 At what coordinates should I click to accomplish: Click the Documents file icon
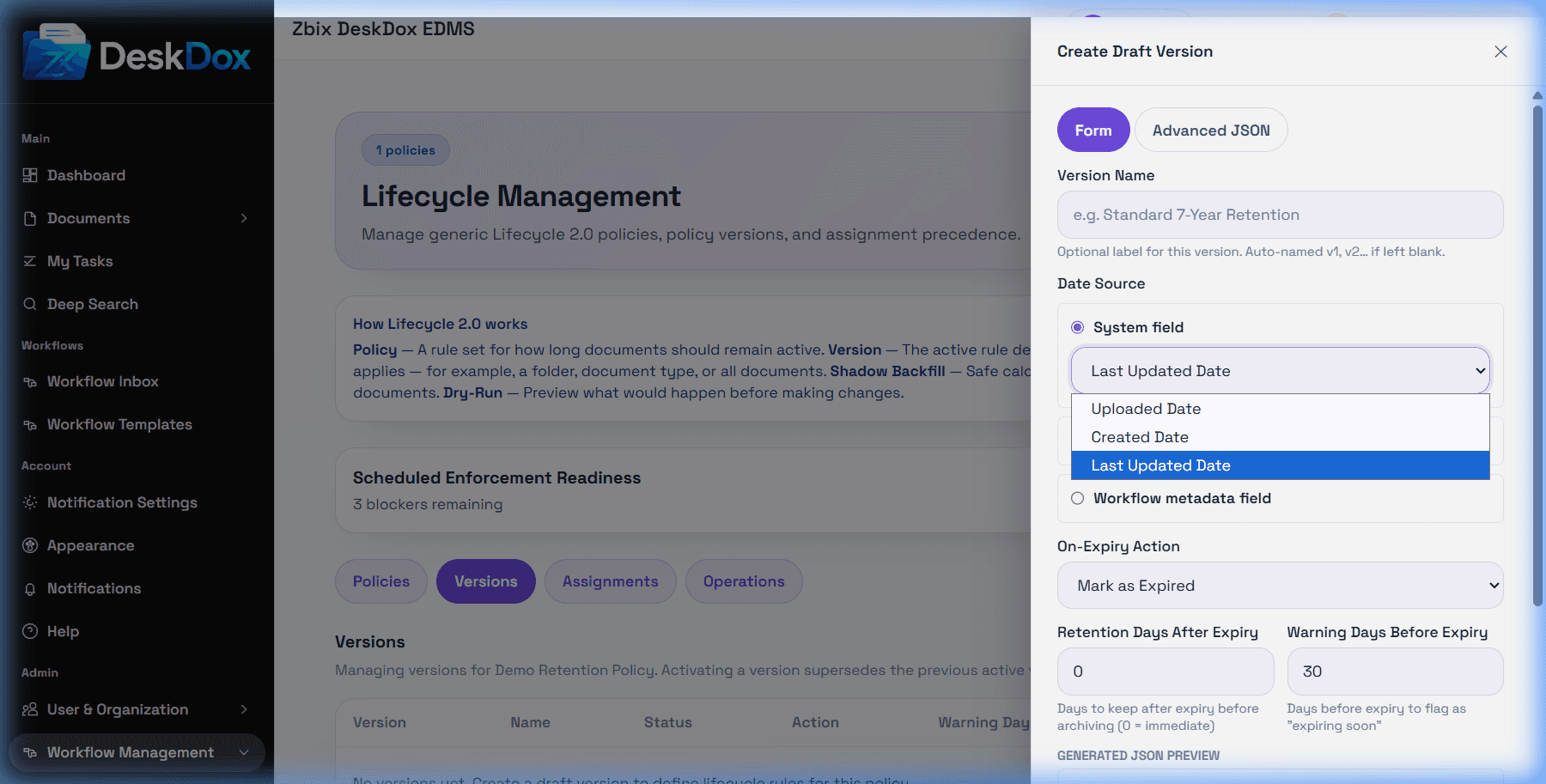(x=30, y=218)
